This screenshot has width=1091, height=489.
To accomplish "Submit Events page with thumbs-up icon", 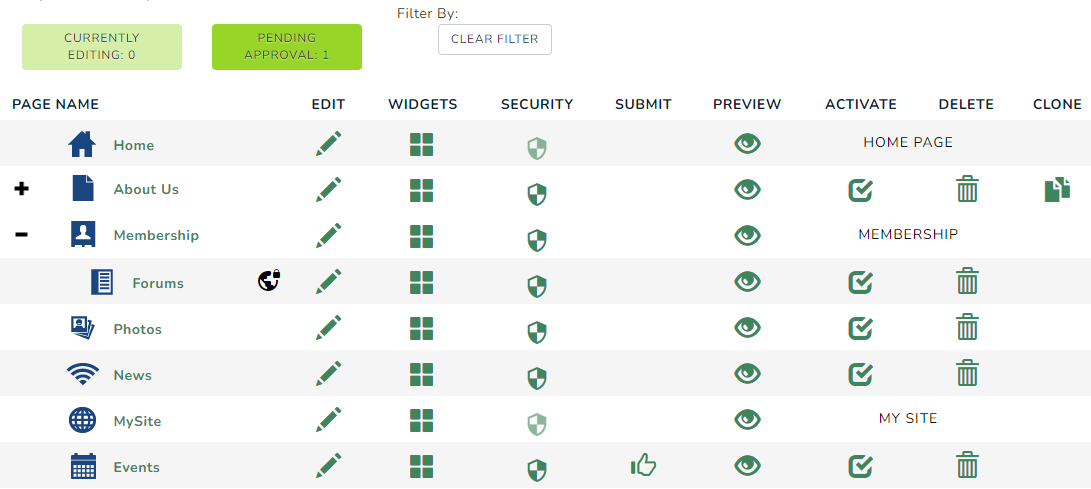I will coord(644,465).
